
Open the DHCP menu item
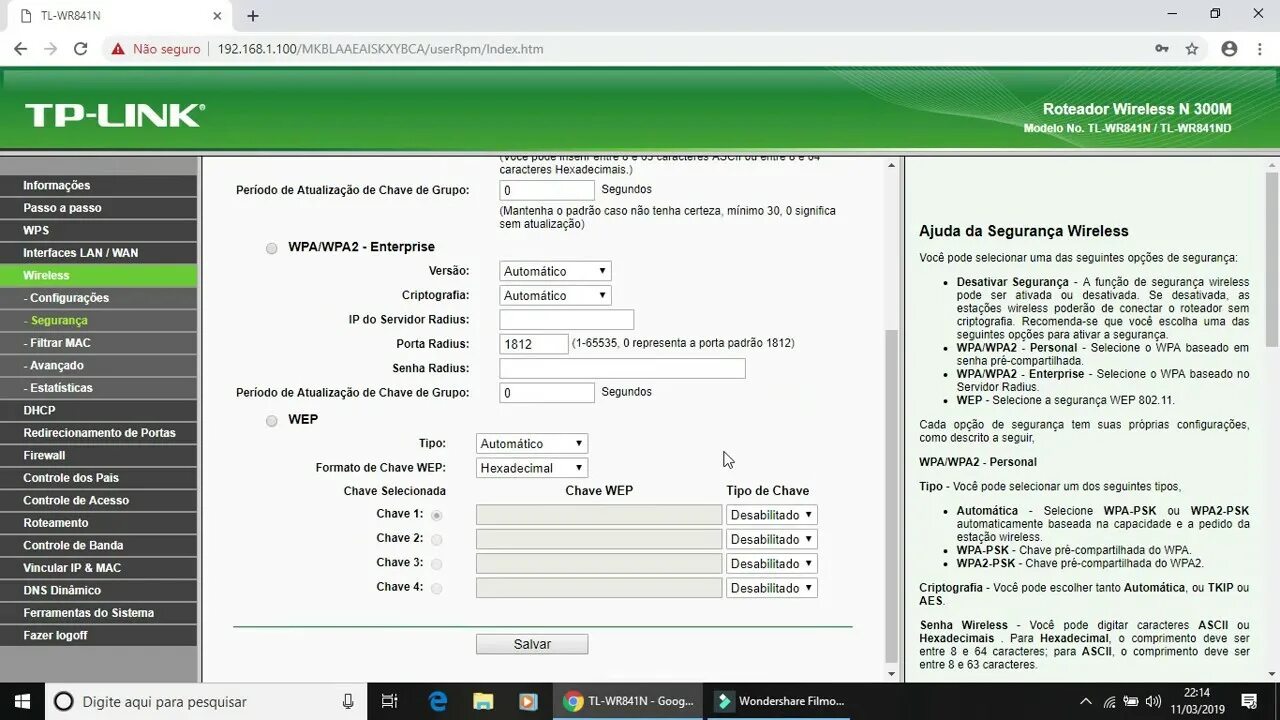[x=99, y=410]
